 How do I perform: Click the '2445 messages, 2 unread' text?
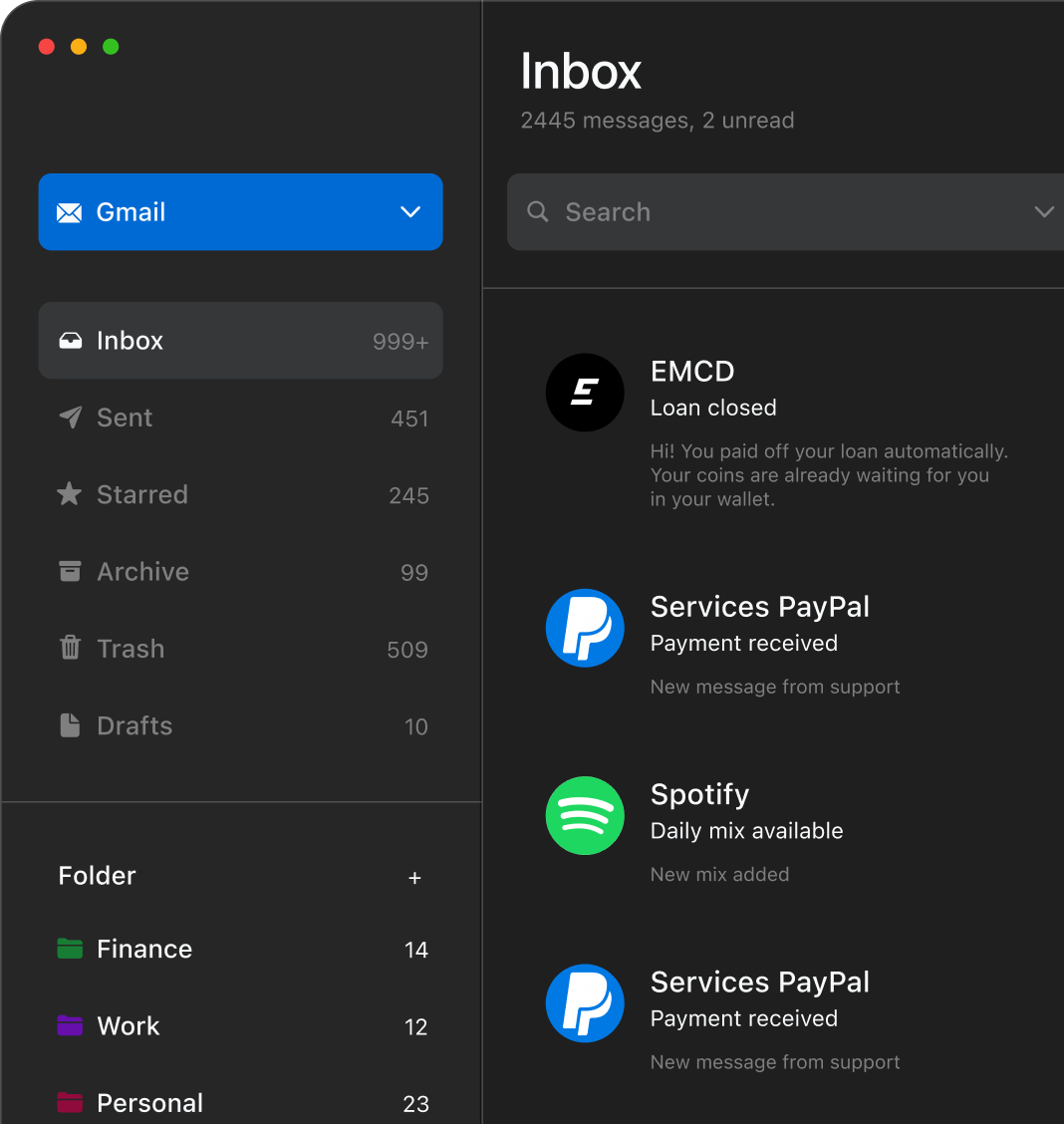click(x=657, y=121)
